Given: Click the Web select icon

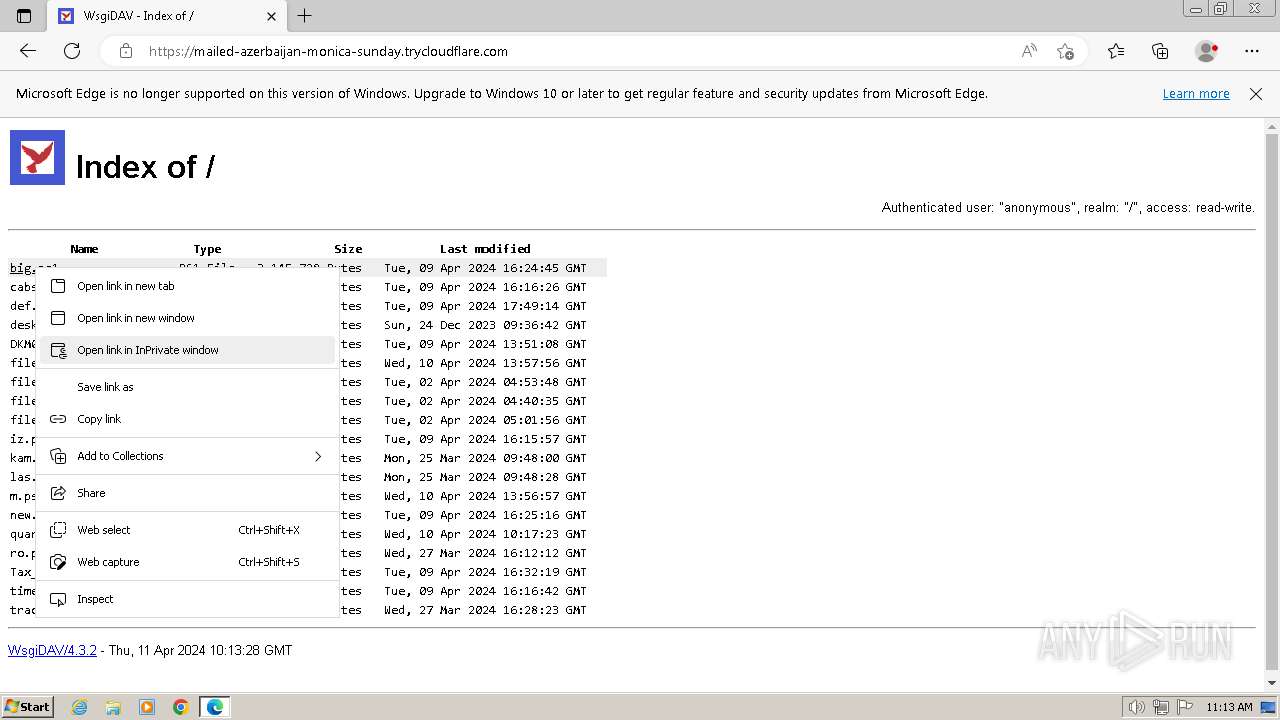Looking at the screenshot, I should pos(58,530).
